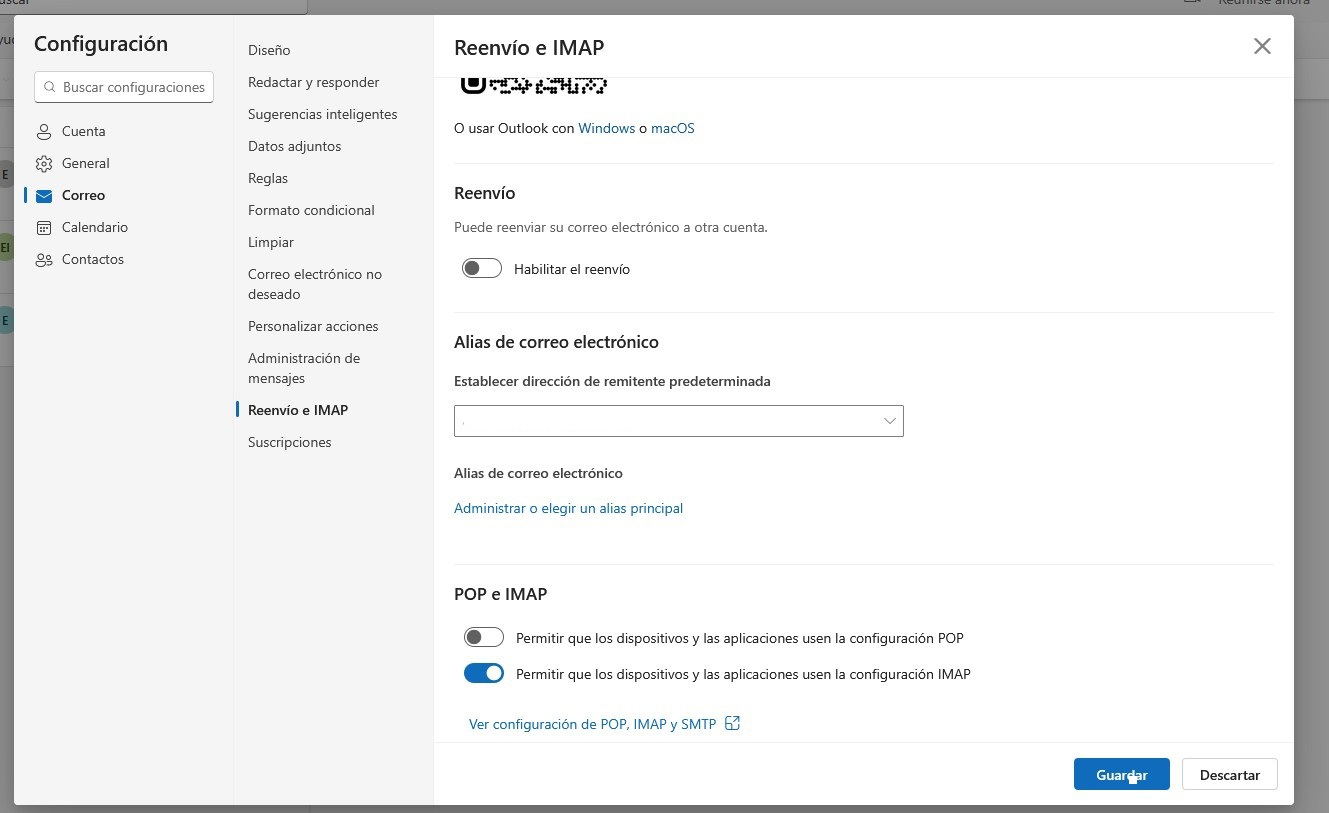Open the Reglas section

(268, 178)
